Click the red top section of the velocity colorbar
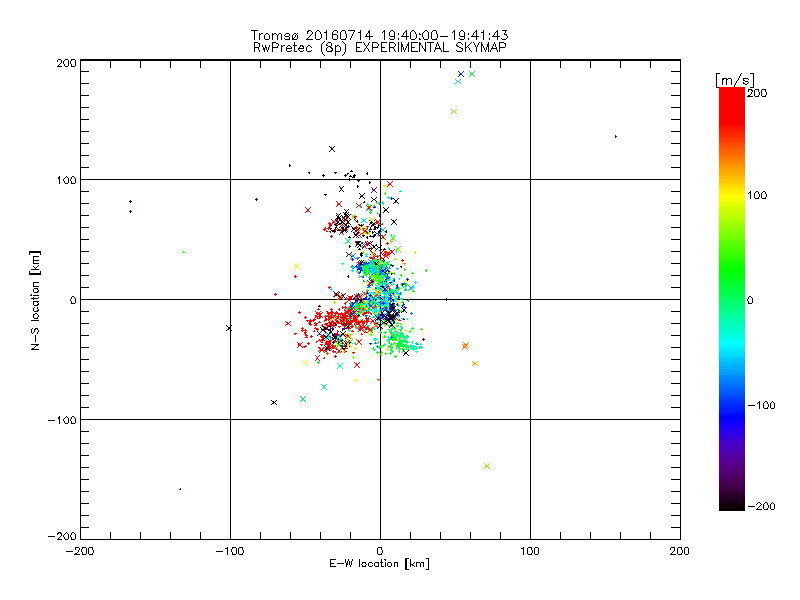The image size is (800, 600). click(x=732, y=105)
